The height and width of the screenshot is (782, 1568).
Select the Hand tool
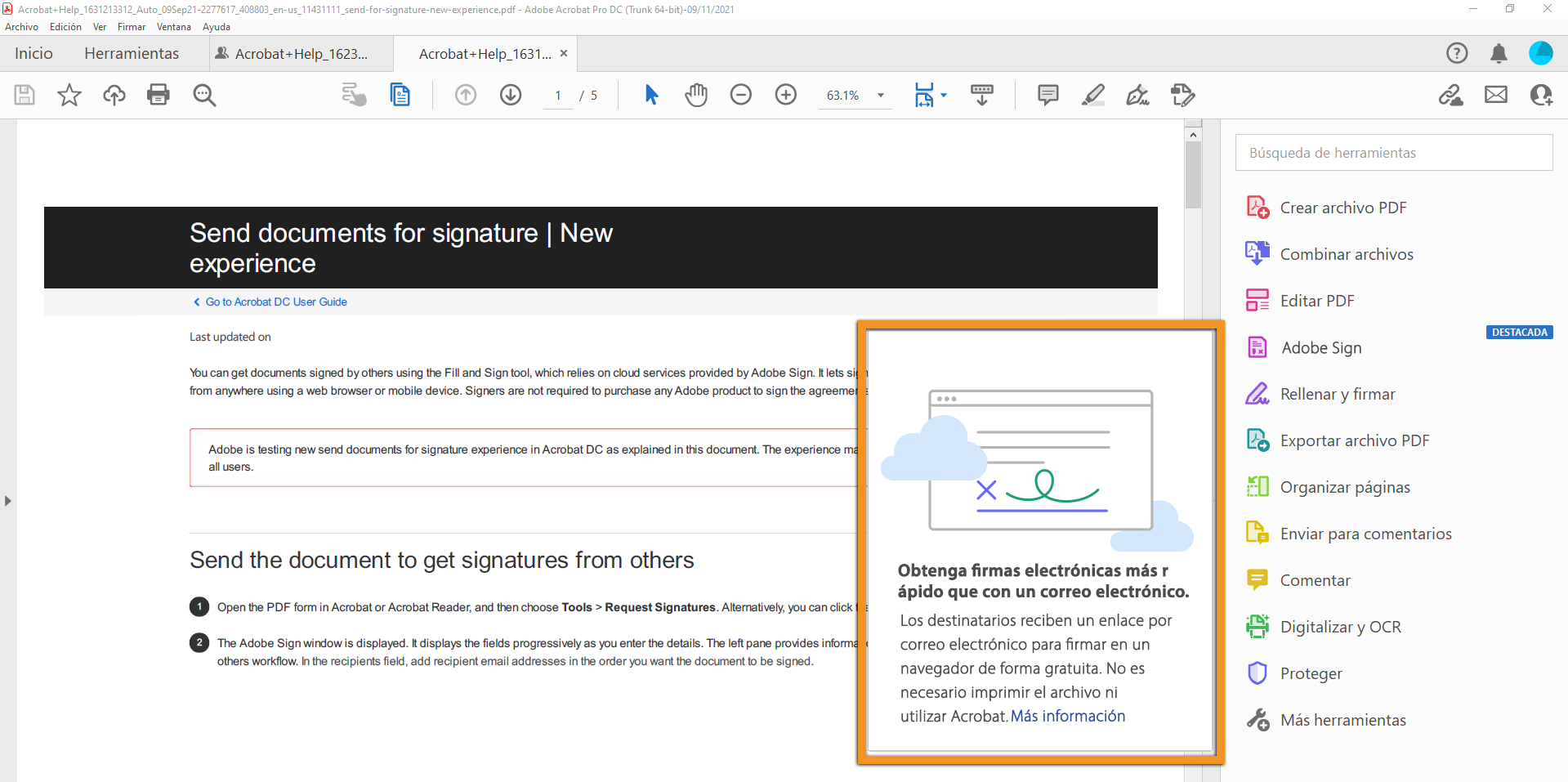click(695, 95)
